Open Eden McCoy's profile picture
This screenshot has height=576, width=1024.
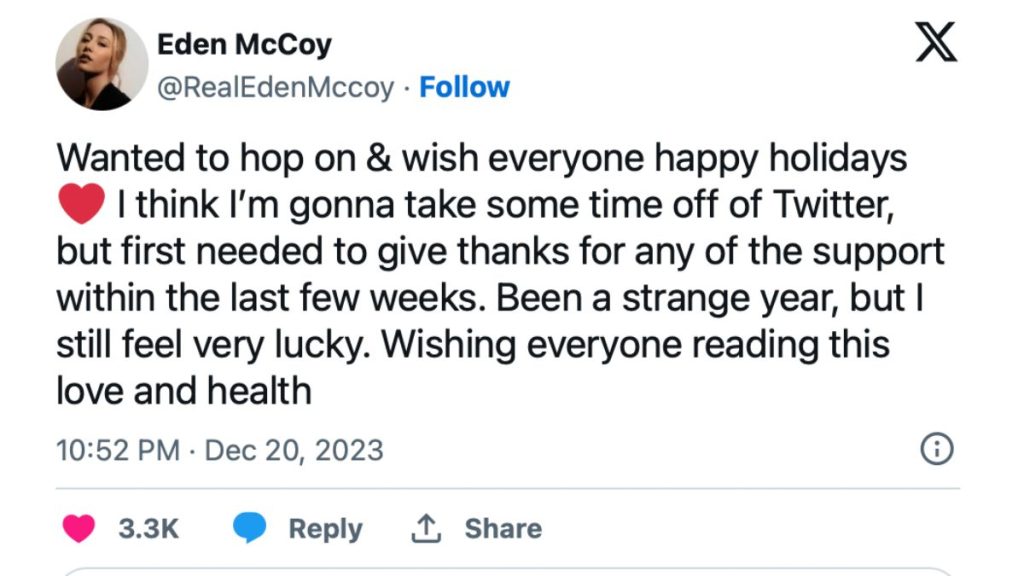[x=101, y=64]
